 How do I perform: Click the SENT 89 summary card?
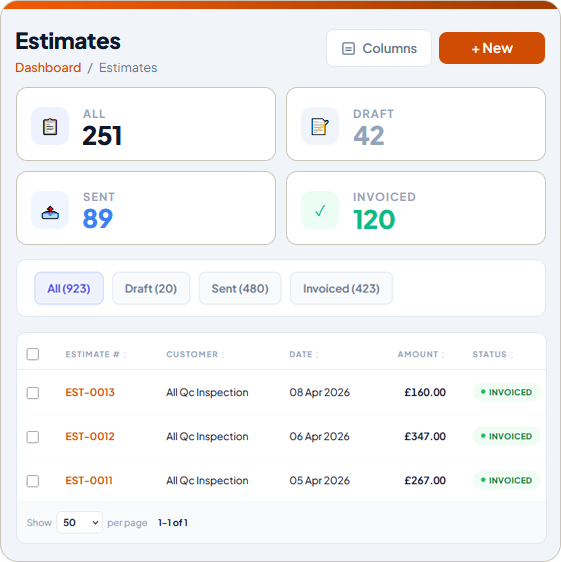click(146, 208)
